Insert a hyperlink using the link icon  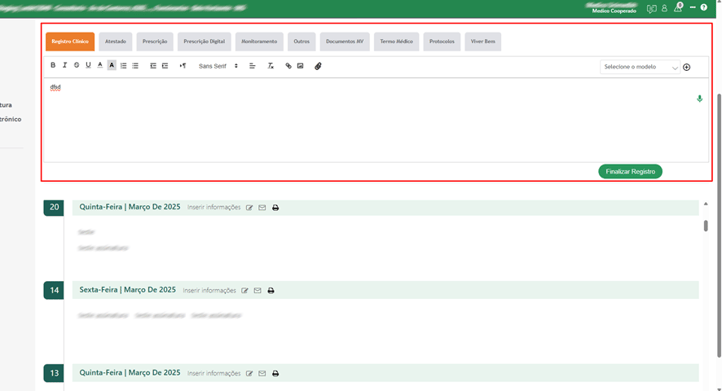coord(288,66)
